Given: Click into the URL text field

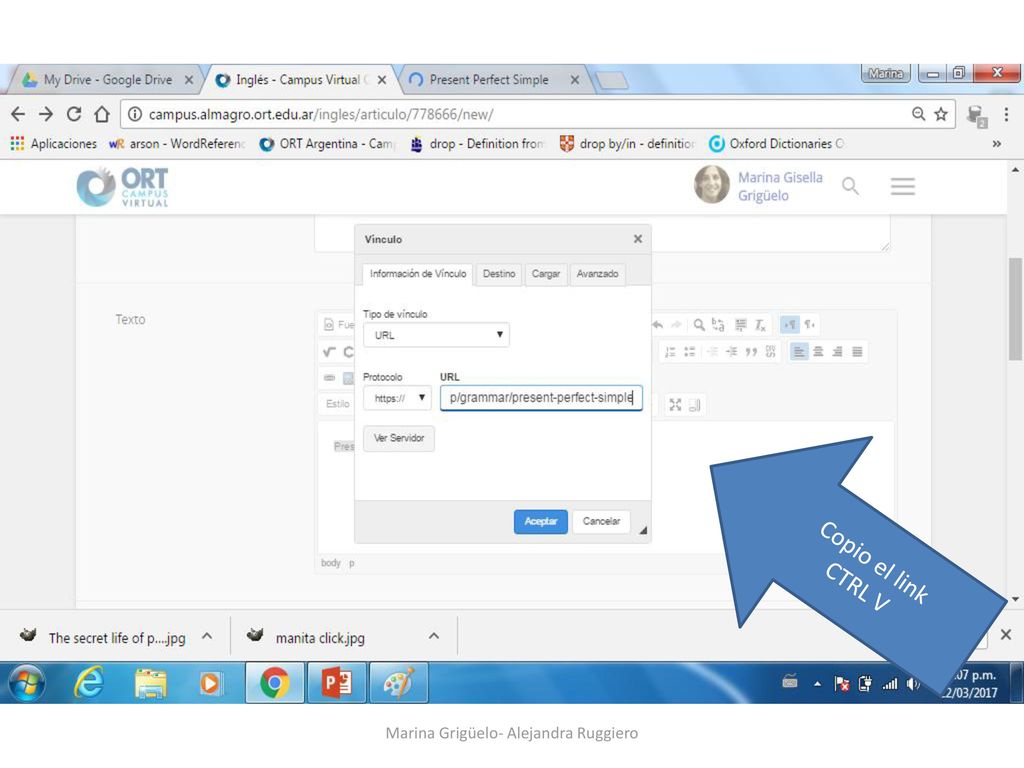Looking at the screenshot, I should (541, 398).
